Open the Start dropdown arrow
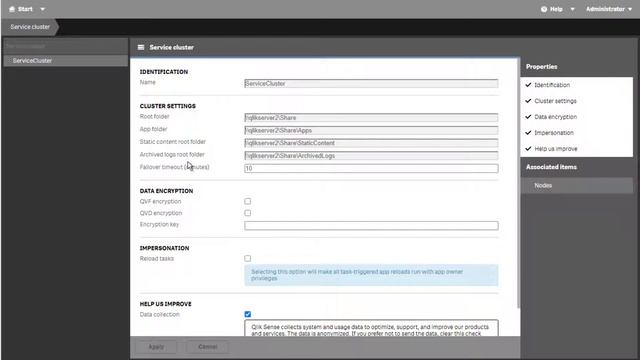Image resolution: width=640 pixels, height=360 pixels. (42, 9)
